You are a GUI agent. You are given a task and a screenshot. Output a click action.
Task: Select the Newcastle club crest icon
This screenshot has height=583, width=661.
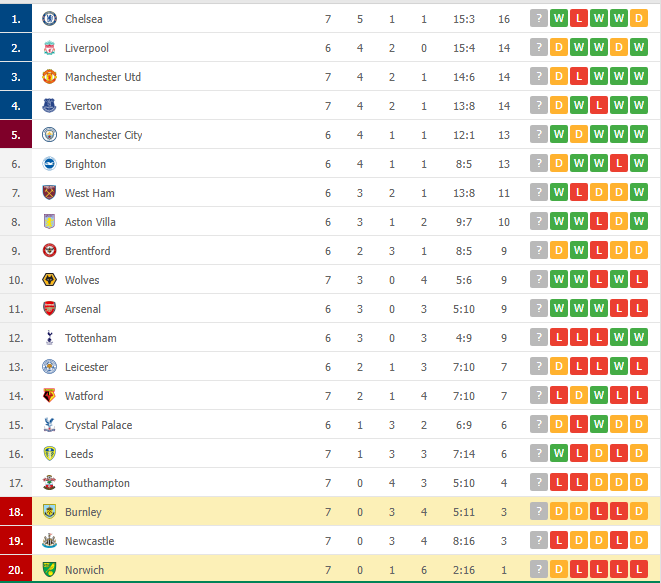coord(49,540)
